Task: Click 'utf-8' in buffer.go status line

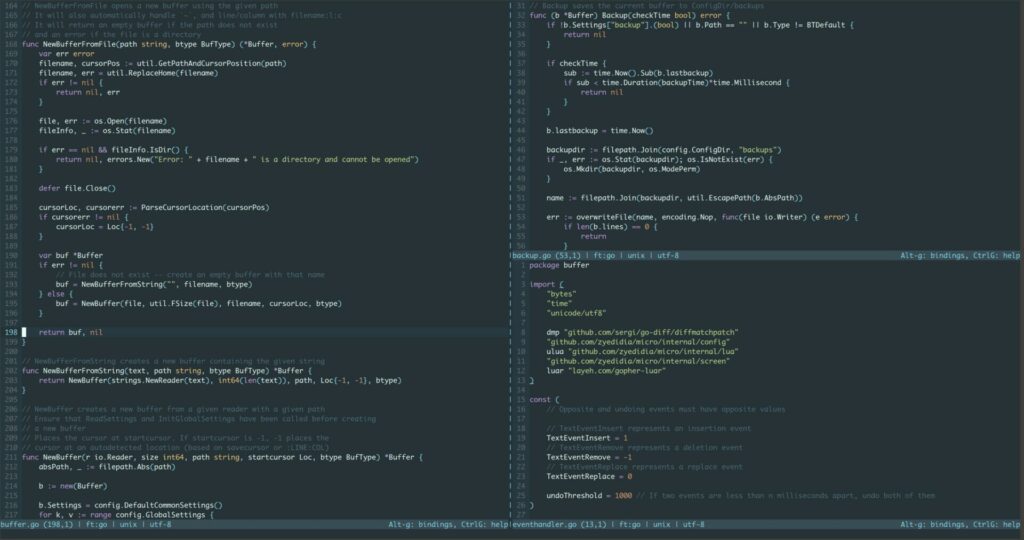Action: pyautogui.click(x=161, y=524)
